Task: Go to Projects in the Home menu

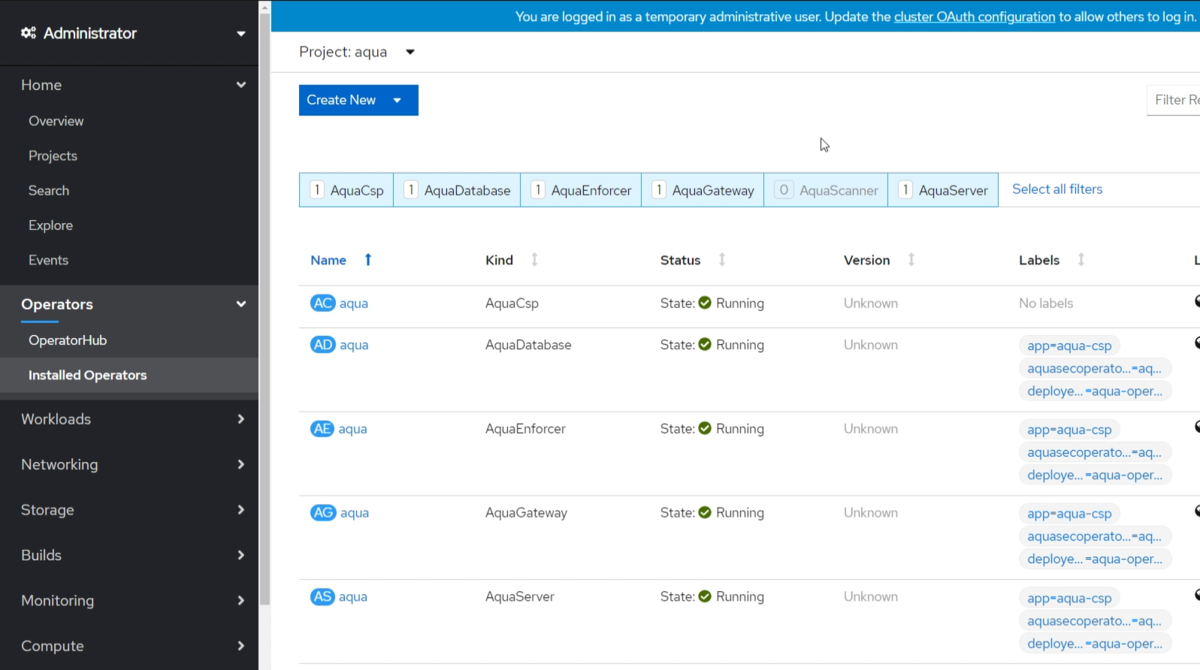Action: pos(53,156)
